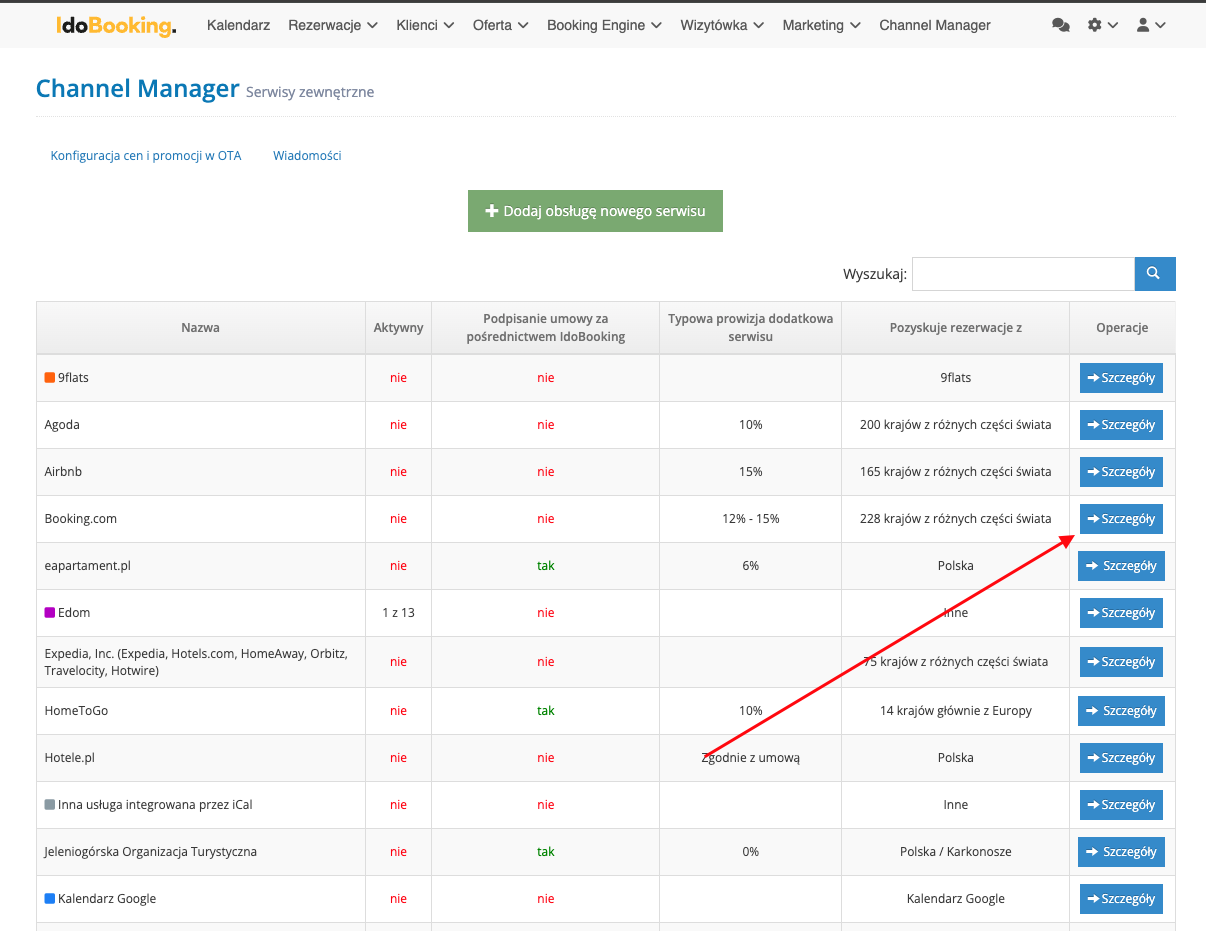Focus the Wyszukaj search field
The image size is (1206, 931).
click(1023, 273)
